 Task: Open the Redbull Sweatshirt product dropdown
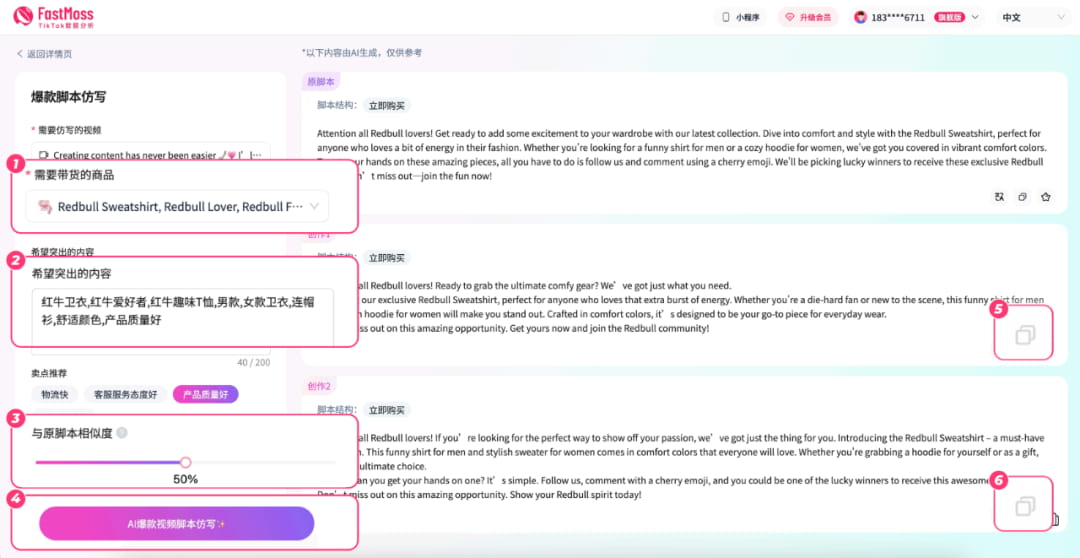point(177,206)
